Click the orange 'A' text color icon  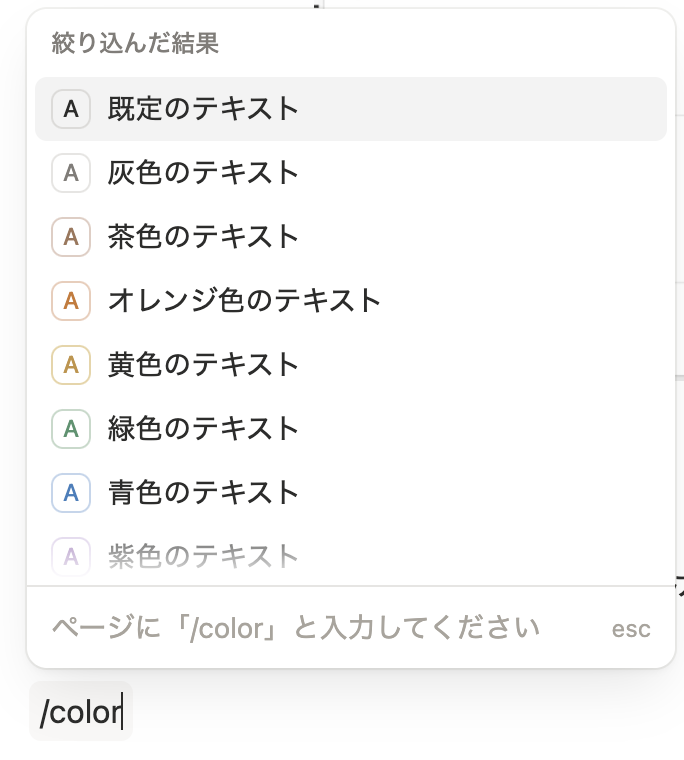71,301
